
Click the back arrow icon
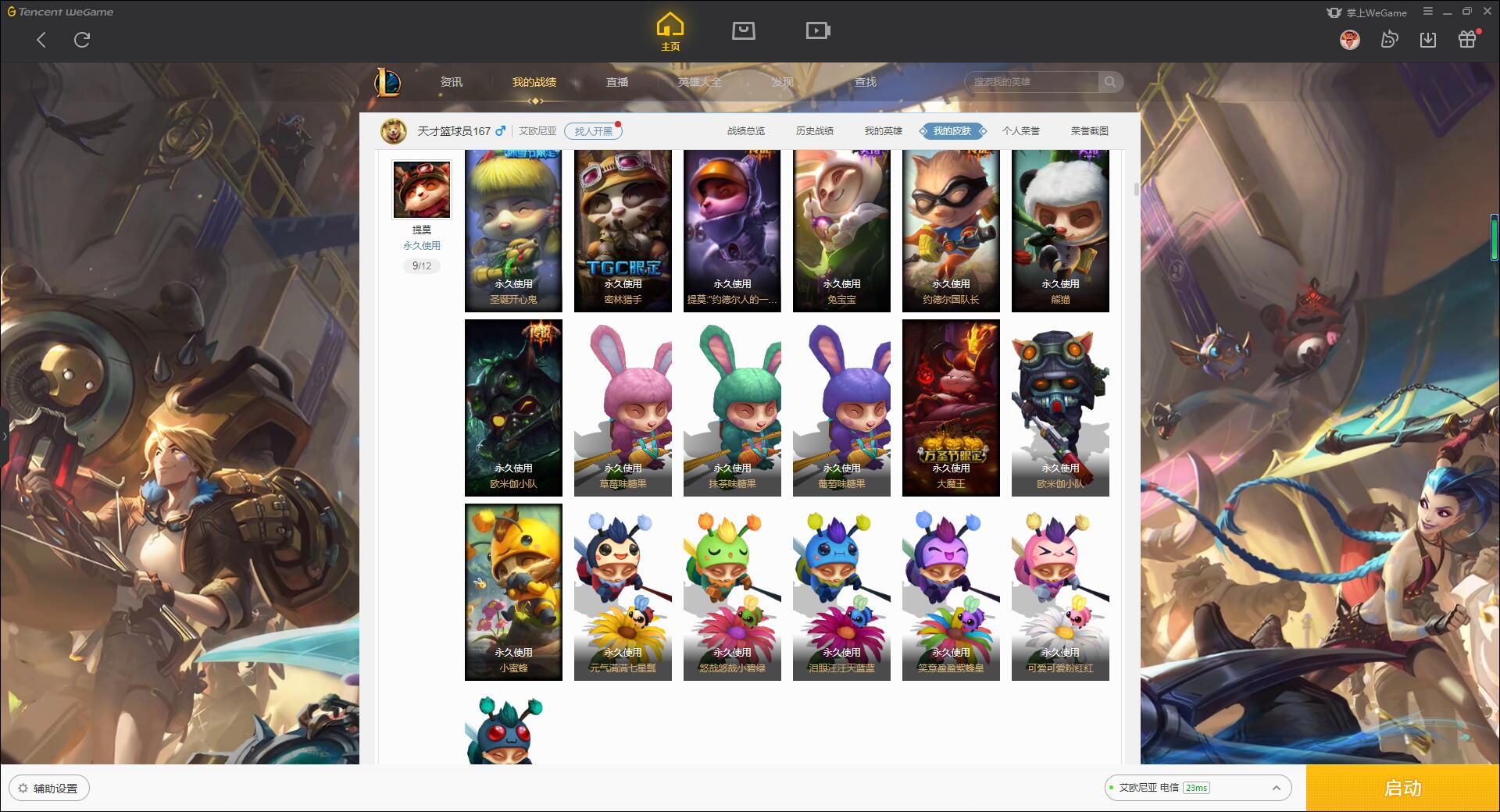(41, 40)
